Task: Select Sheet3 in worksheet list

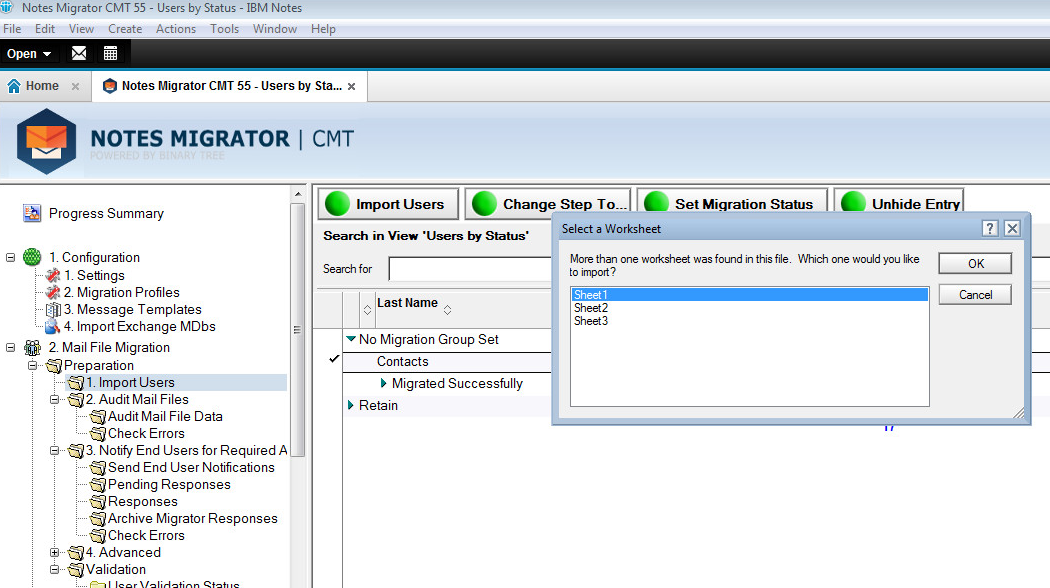Action: pos(749,321)
